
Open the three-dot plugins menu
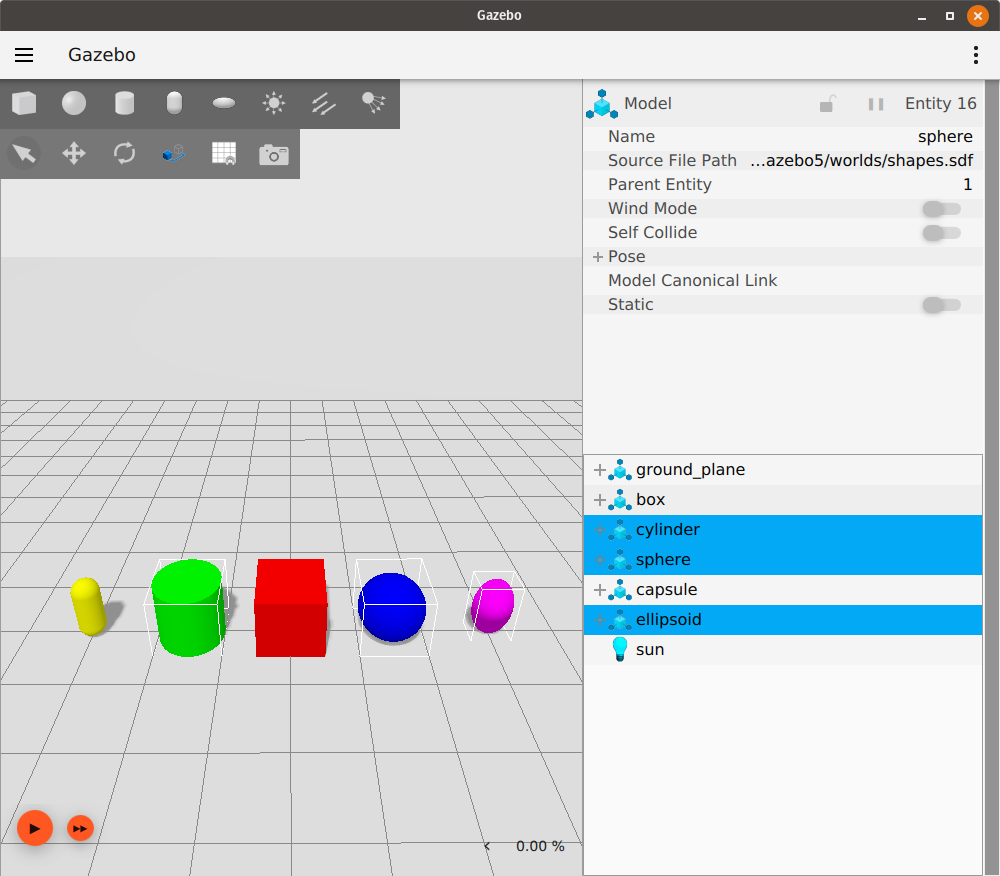pos(976,55)
